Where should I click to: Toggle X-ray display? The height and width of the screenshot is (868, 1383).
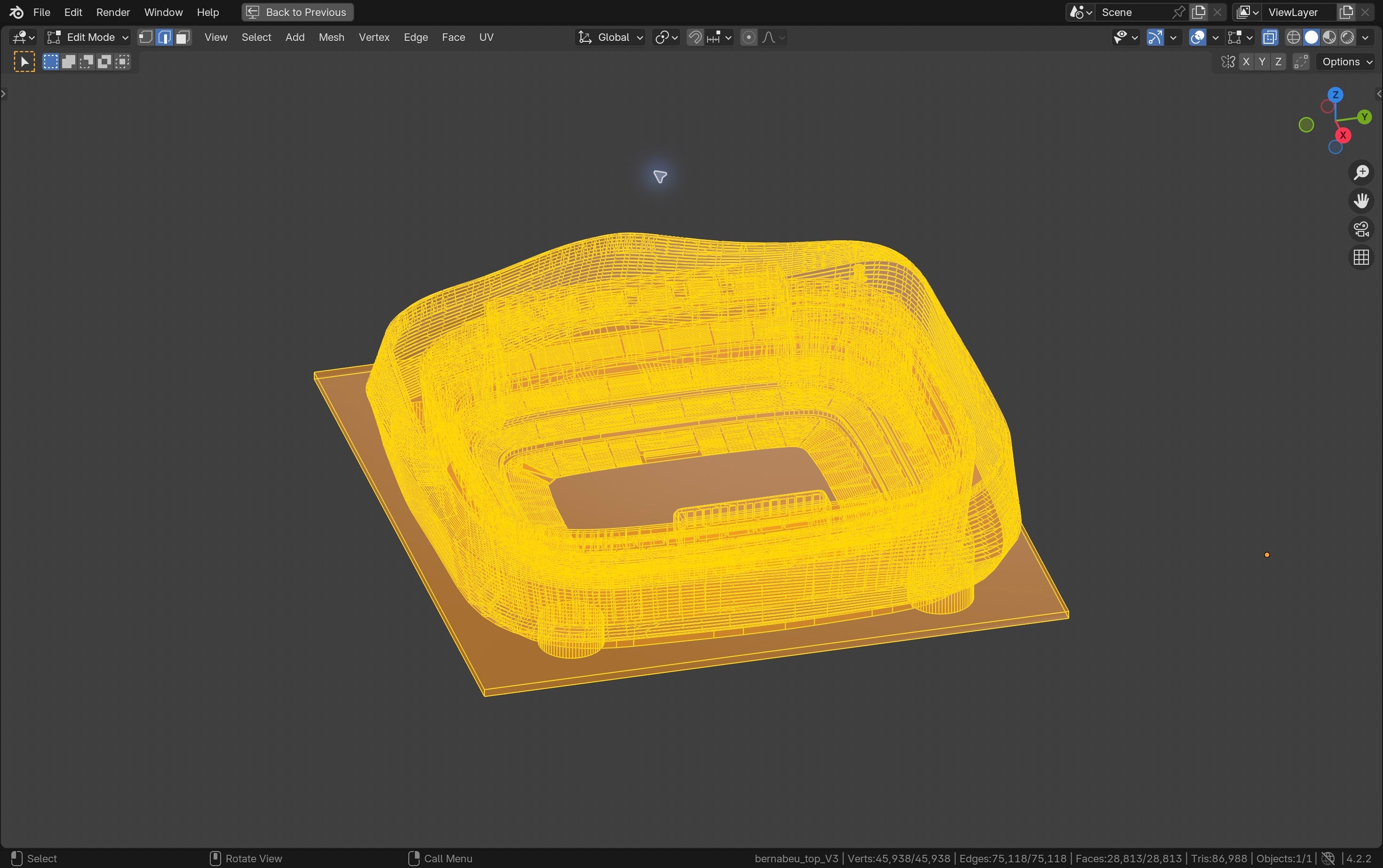point(1270,37)
